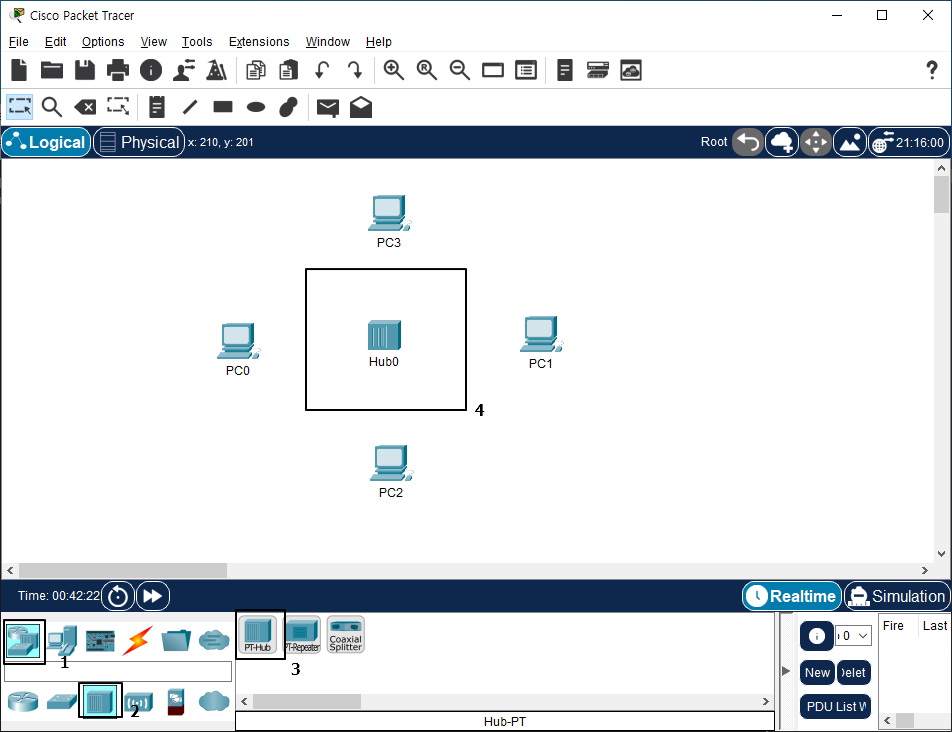Open the help question mark icon

tap(931, 70)
